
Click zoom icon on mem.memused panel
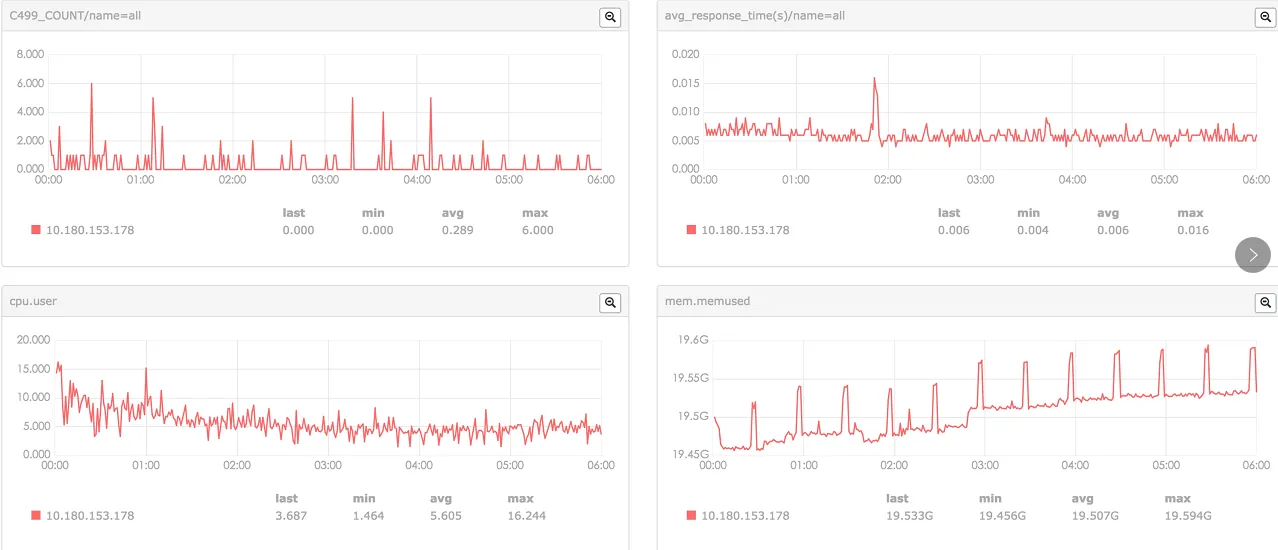1266,302
